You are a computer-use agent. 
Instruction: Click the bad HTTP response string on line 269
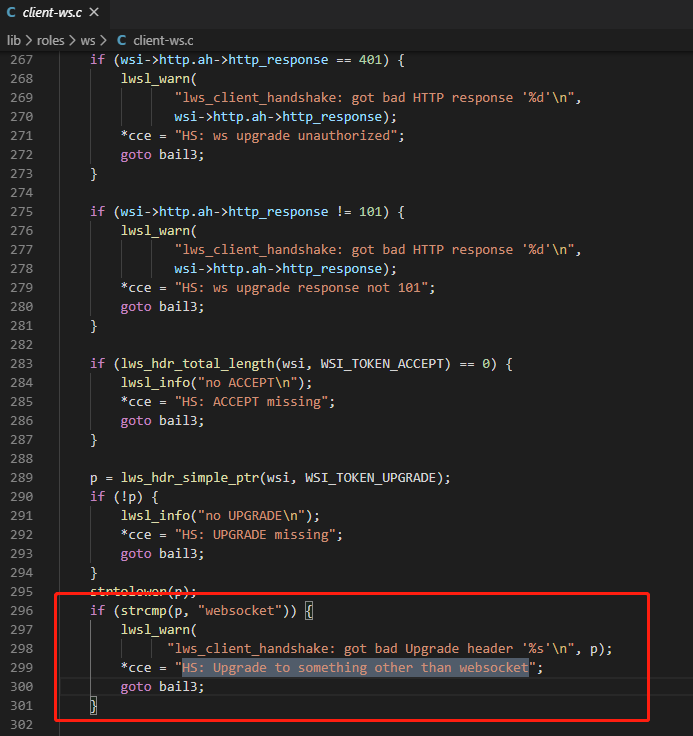[374, 98]
